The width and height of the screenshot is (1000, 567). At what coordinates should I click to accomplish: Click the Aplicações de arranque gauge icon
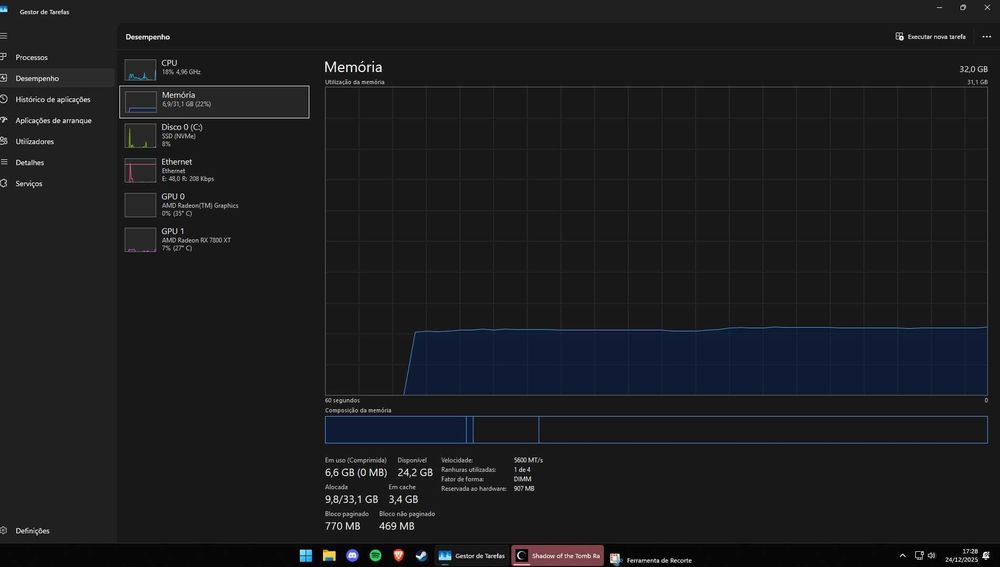coord(4,120)
